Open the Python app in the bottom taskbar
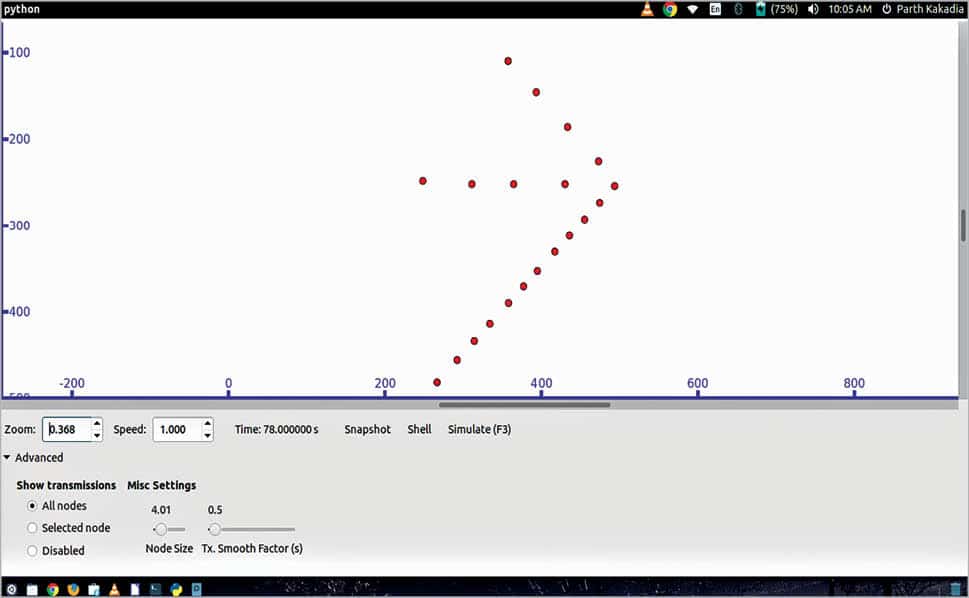 click(x=176, y=589)
